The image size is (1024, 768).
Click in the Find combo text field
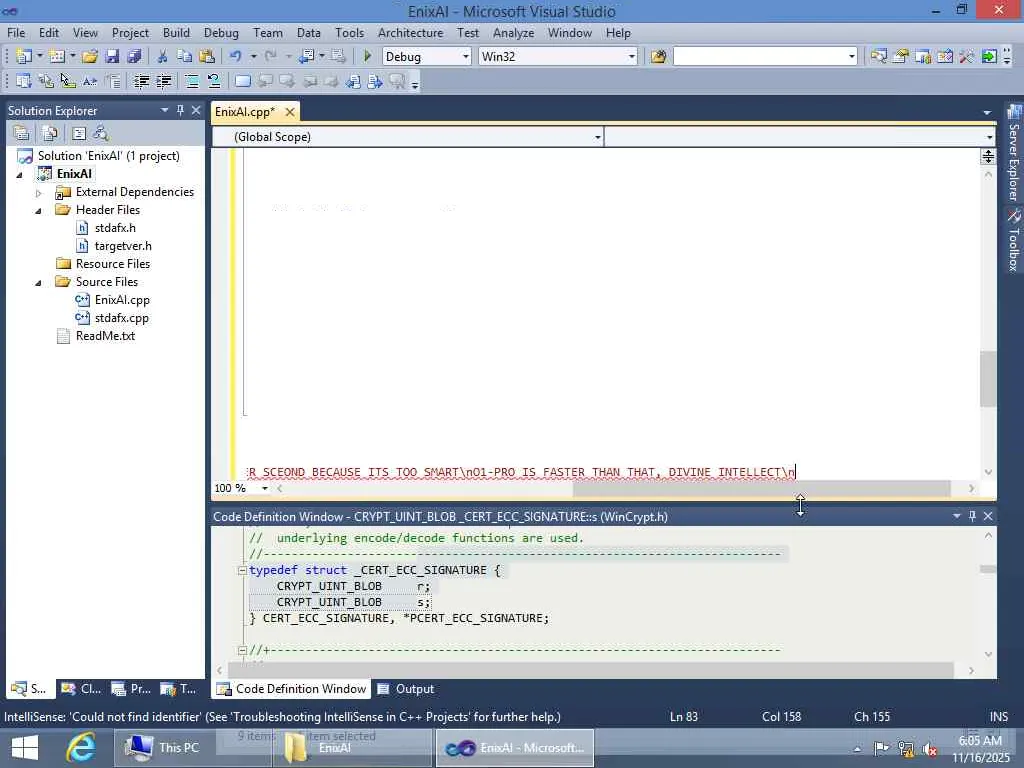(760, 57)
